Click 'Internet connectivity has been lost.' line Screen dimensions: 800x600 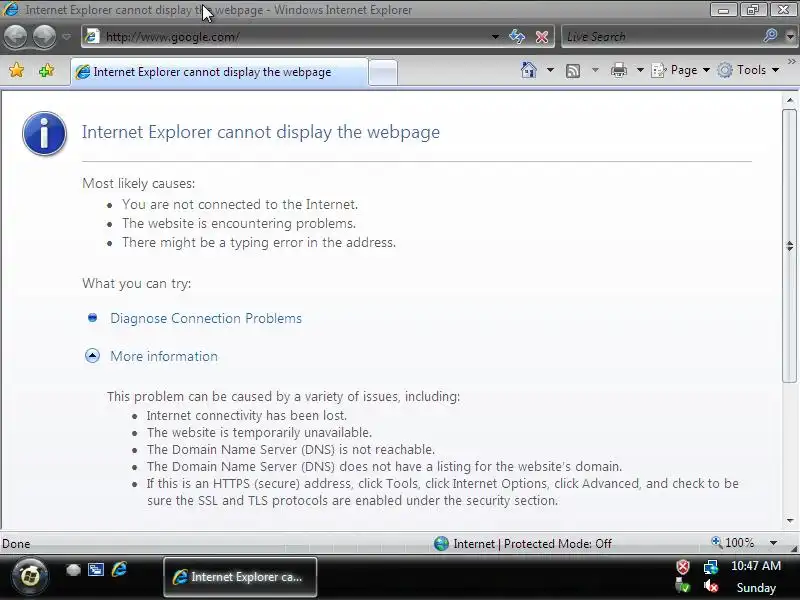pos(246,415)
